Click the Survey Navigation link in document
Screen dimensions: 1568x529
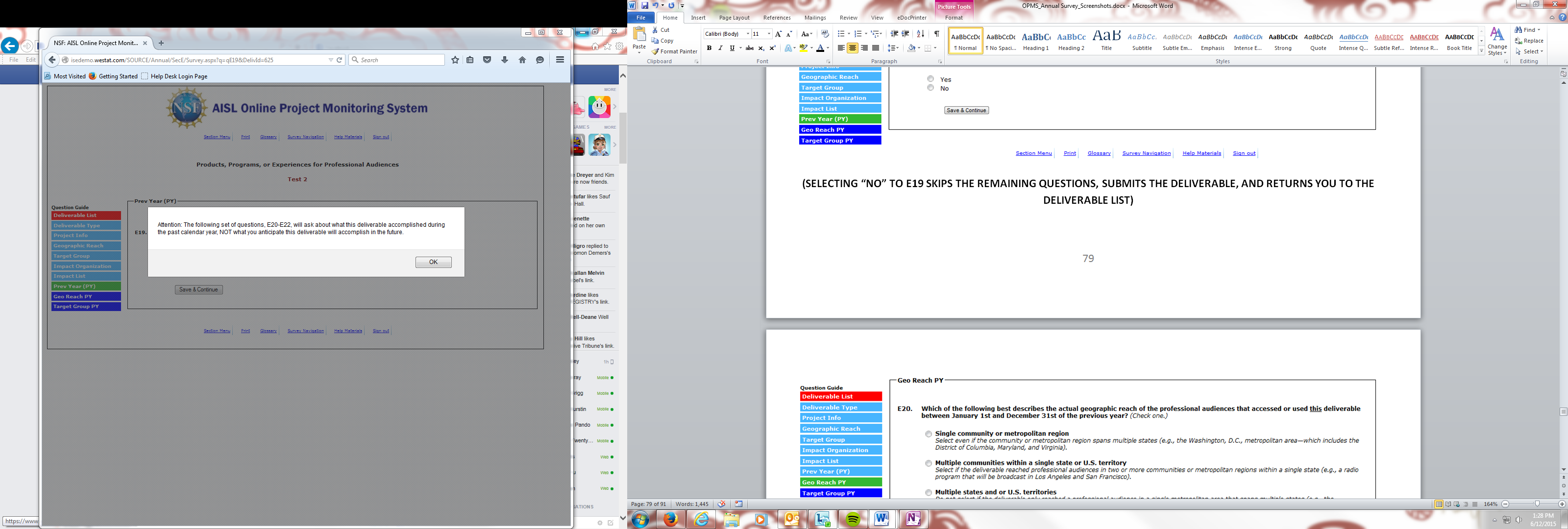tap(1146, 153)
